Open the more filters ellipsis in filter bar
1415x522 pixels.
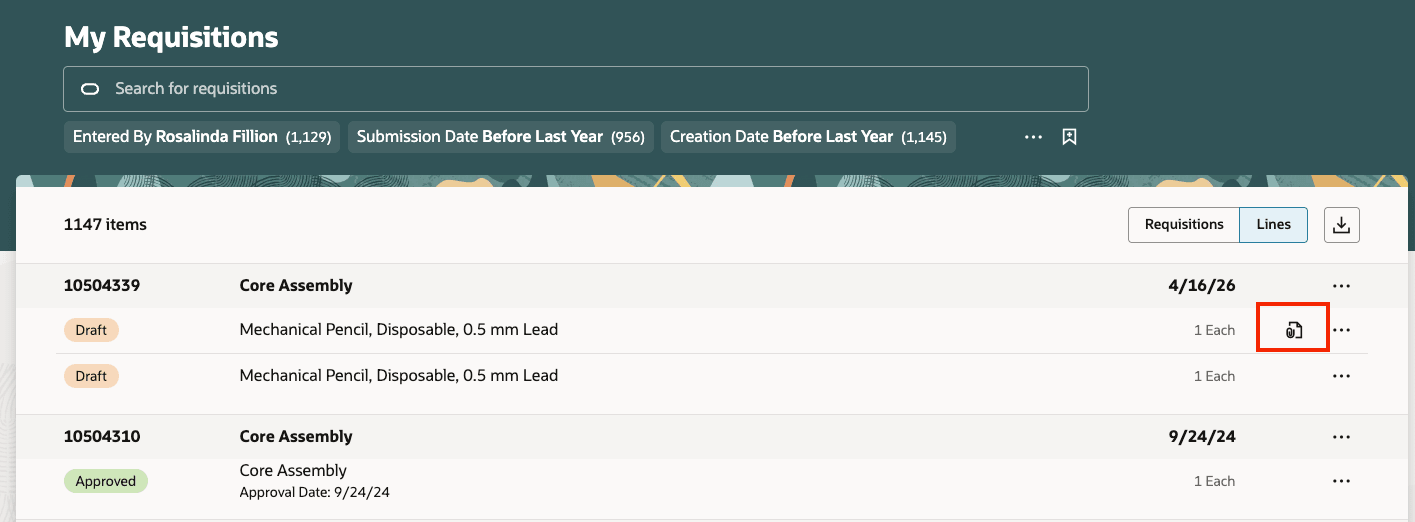[1034, 137]
